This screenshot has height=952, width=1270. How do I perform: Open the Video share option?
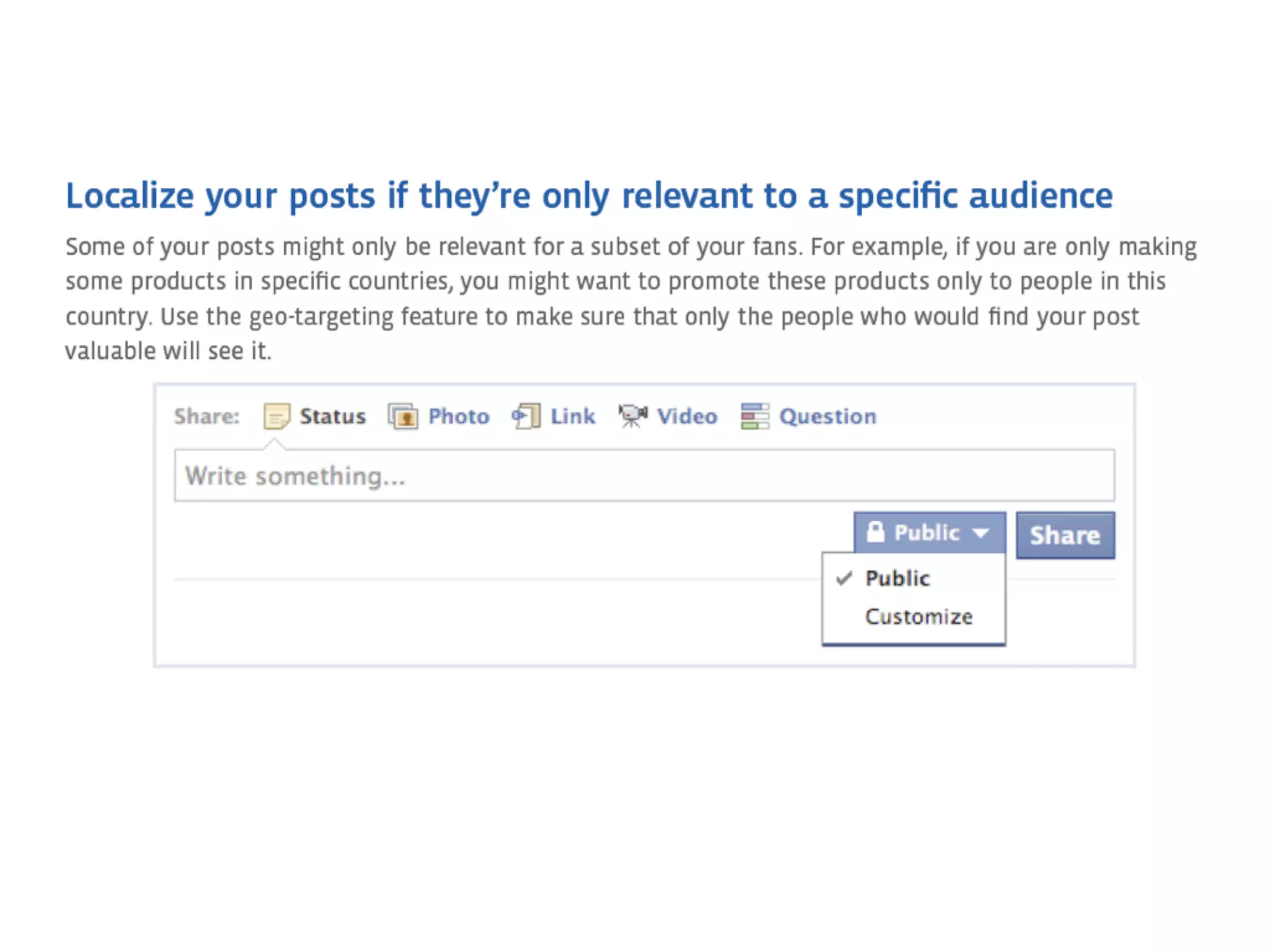[687, 416]
